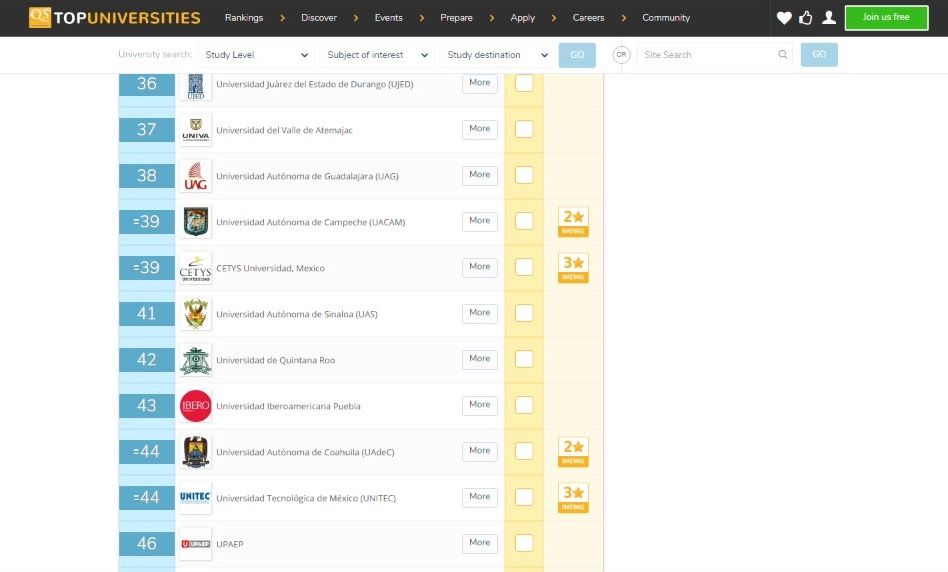The height and width of the screenshot is (572, 948).
Task: Click GO next to Site Search
Action: pos(819,54)
